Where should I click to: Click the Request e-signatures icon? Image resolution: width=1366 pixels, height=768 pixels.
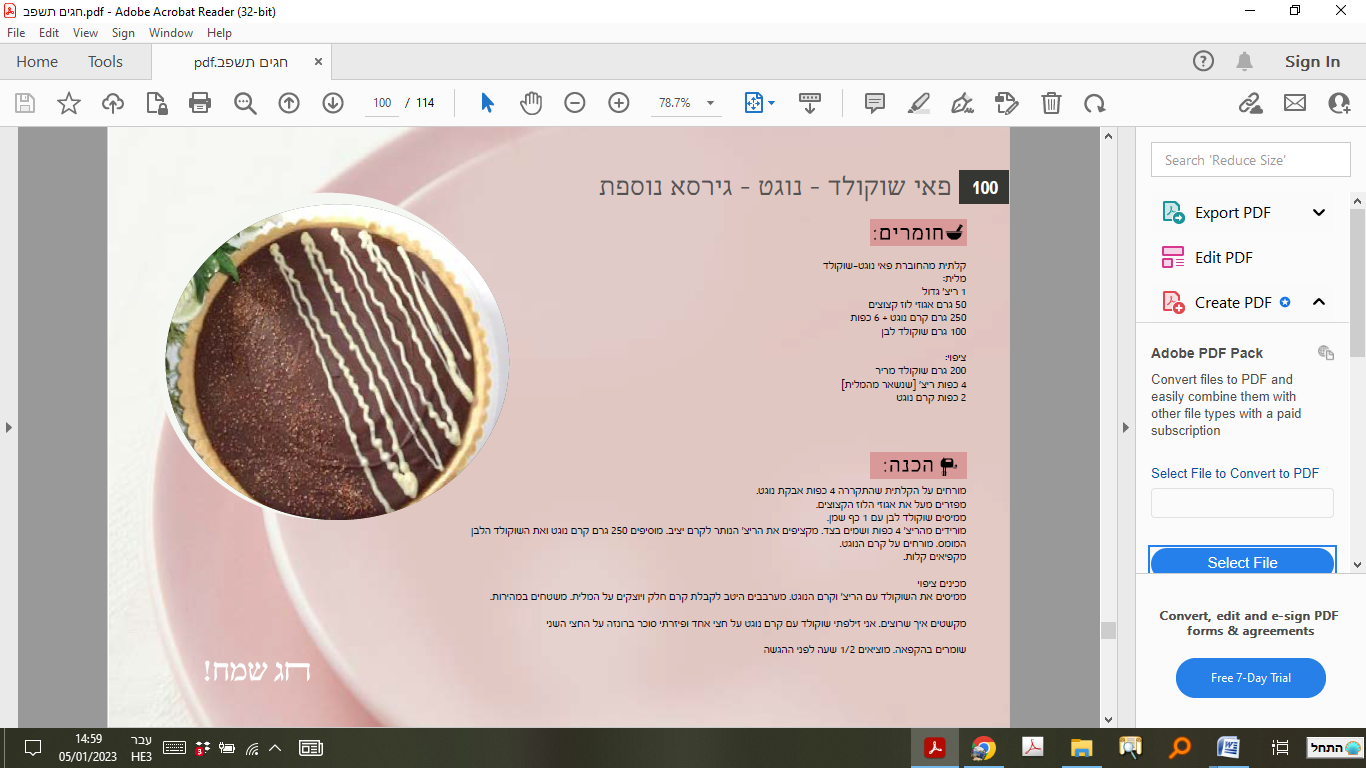click(1006, 103)
